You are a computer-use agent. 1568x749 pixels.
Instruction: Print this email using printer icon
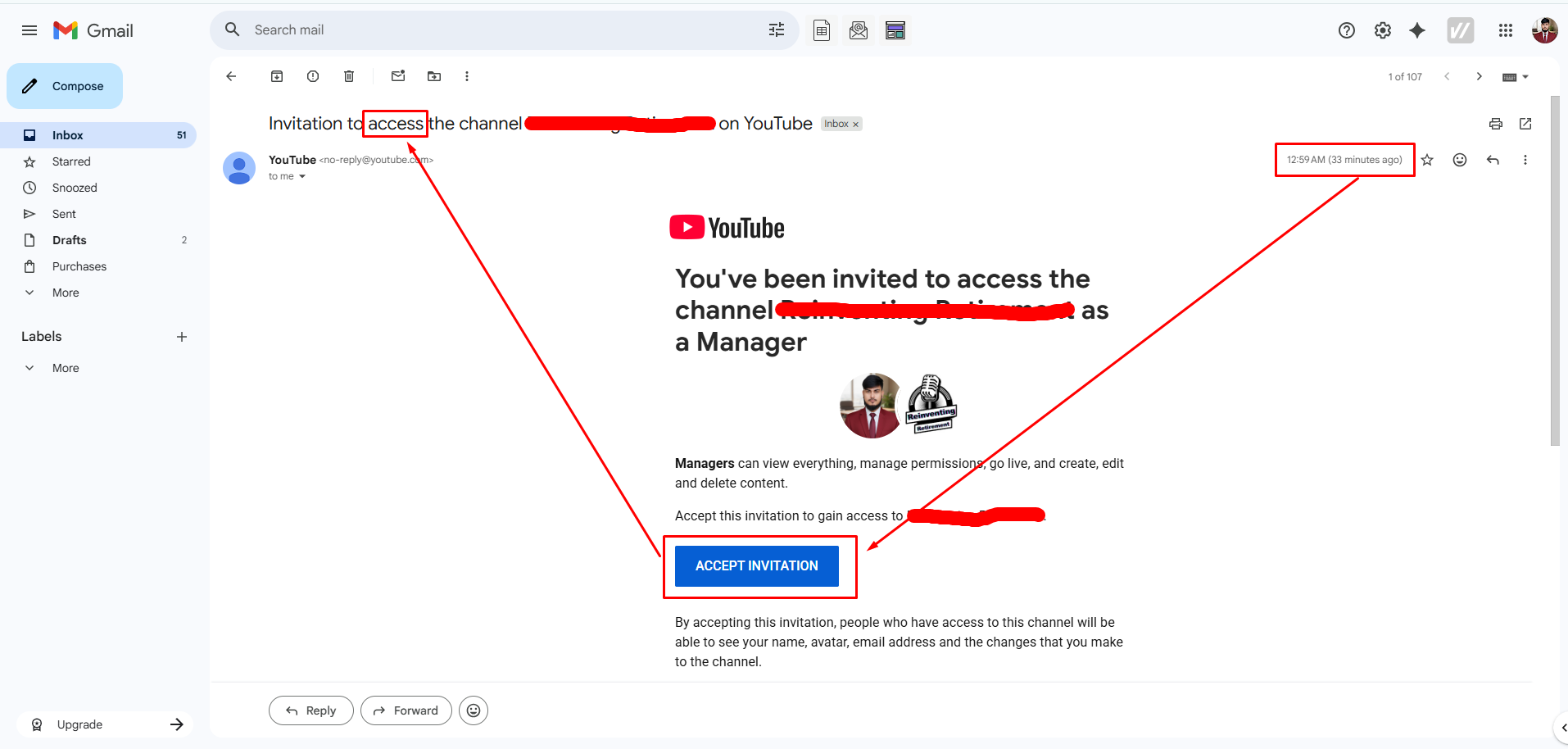point(1496,124)
